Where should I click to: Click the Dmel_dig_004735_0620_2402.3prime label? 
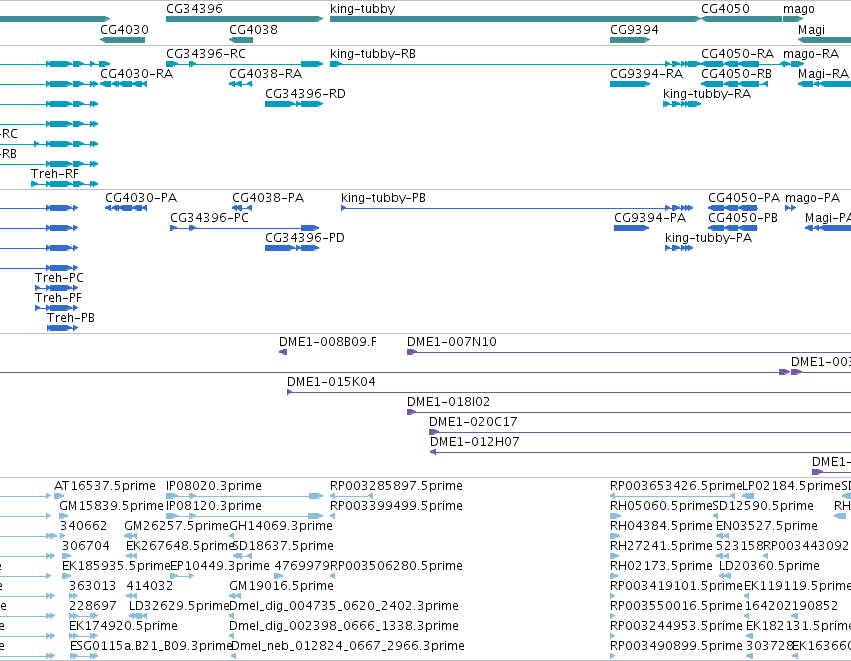pyautogui.click(x=344, y=607)
